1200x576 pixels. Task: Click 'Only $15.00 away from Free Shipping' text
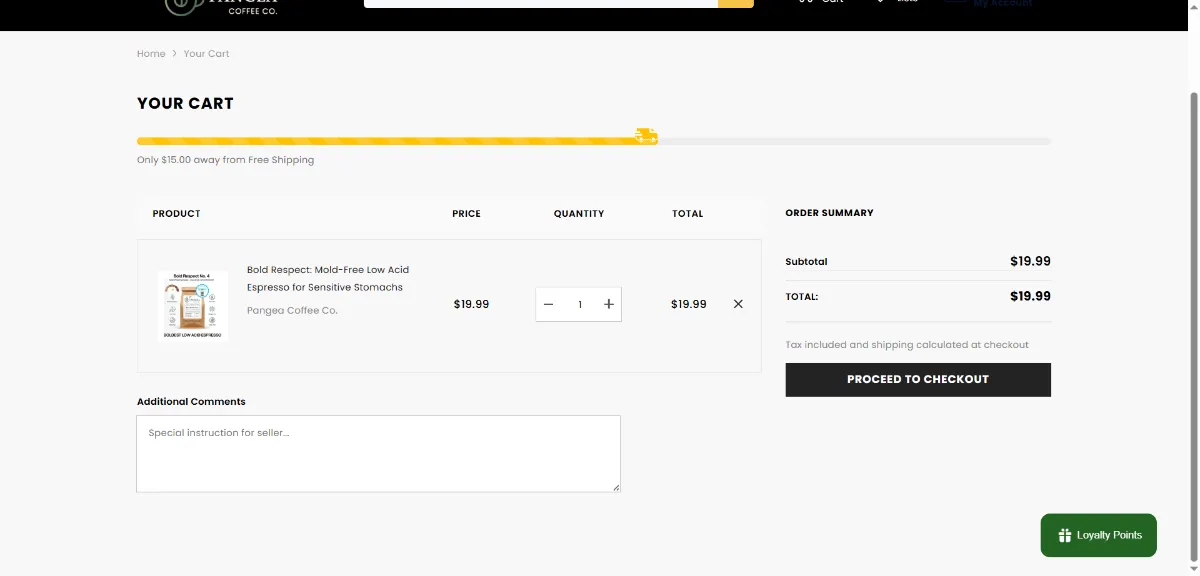(225, 160)
